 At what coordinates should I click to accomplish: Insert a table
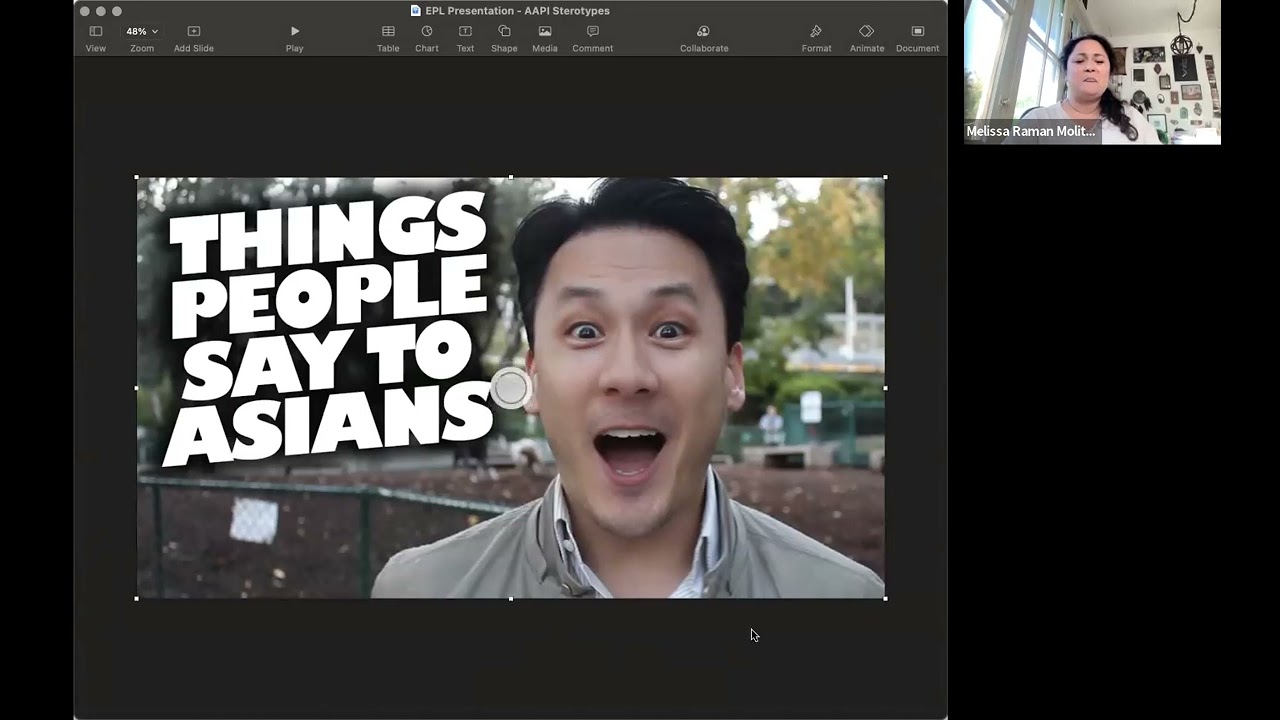click(x=388, y=38)
